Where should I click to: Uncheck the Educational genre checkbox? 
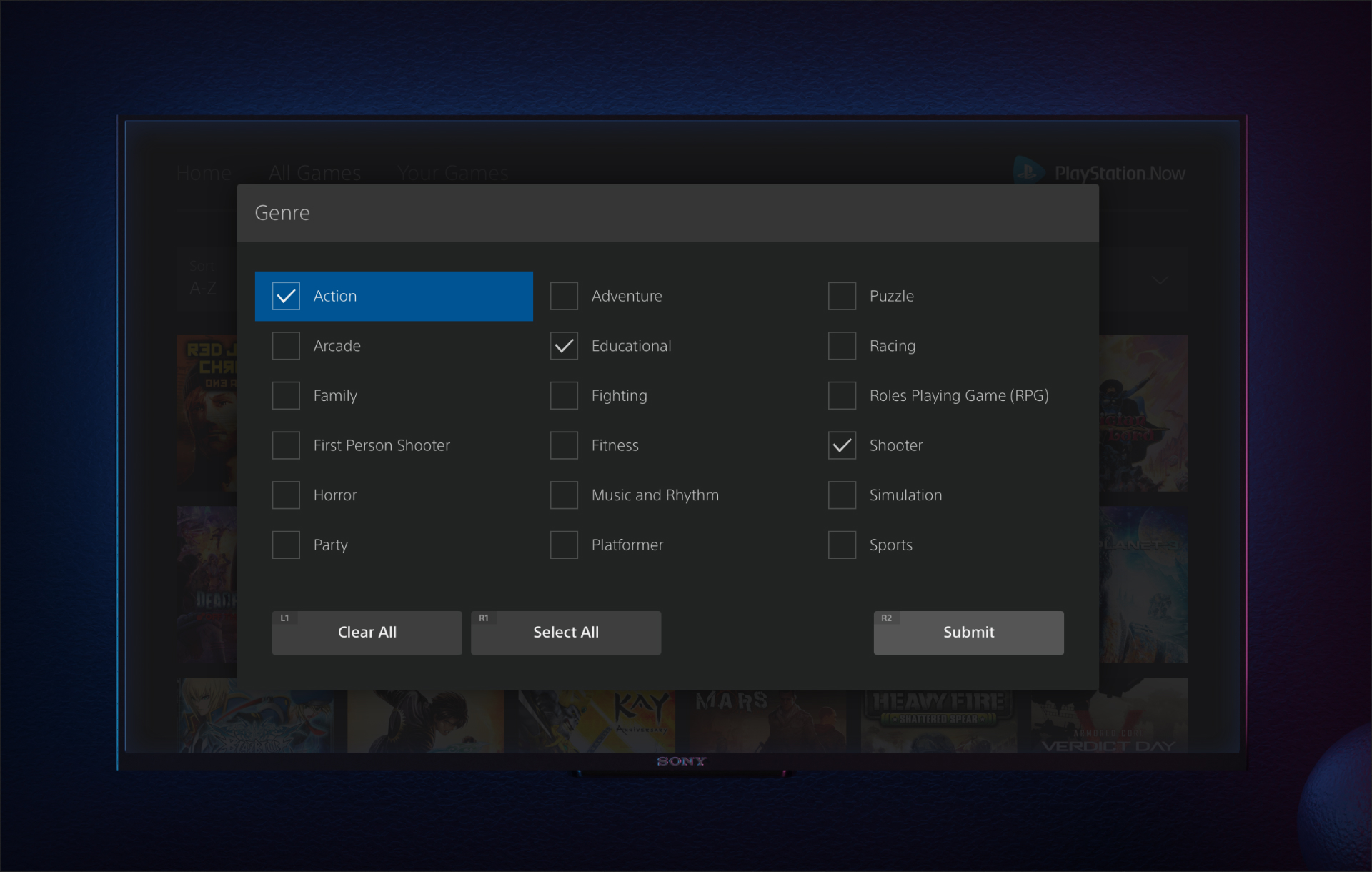click(564, 346)
